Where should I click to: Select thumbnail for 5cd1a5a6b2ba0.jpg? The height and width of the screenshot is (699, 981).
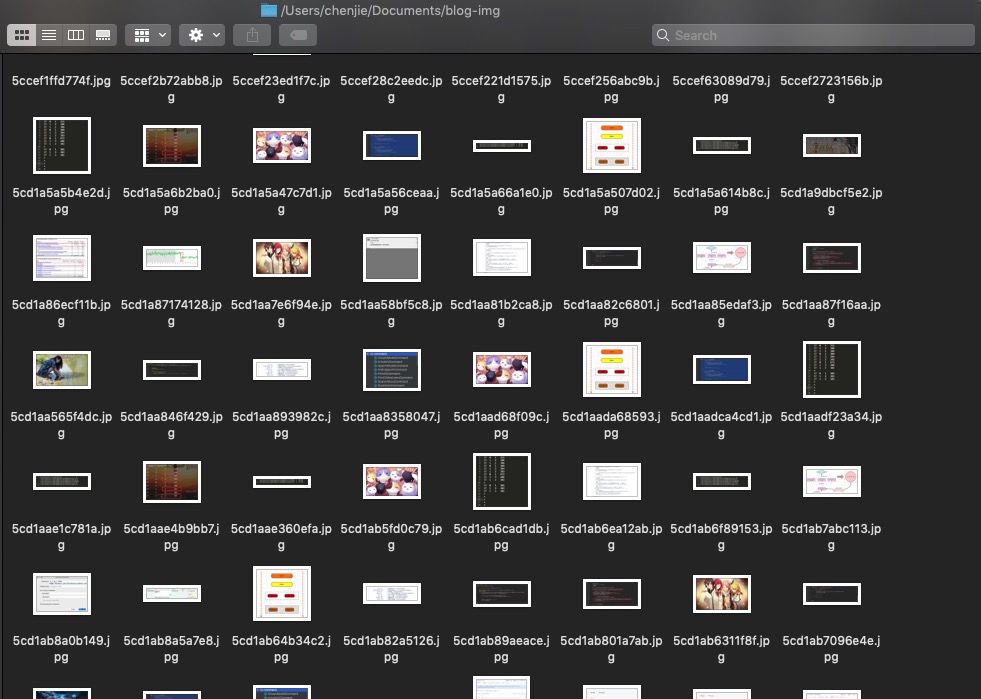click(171, 145)
